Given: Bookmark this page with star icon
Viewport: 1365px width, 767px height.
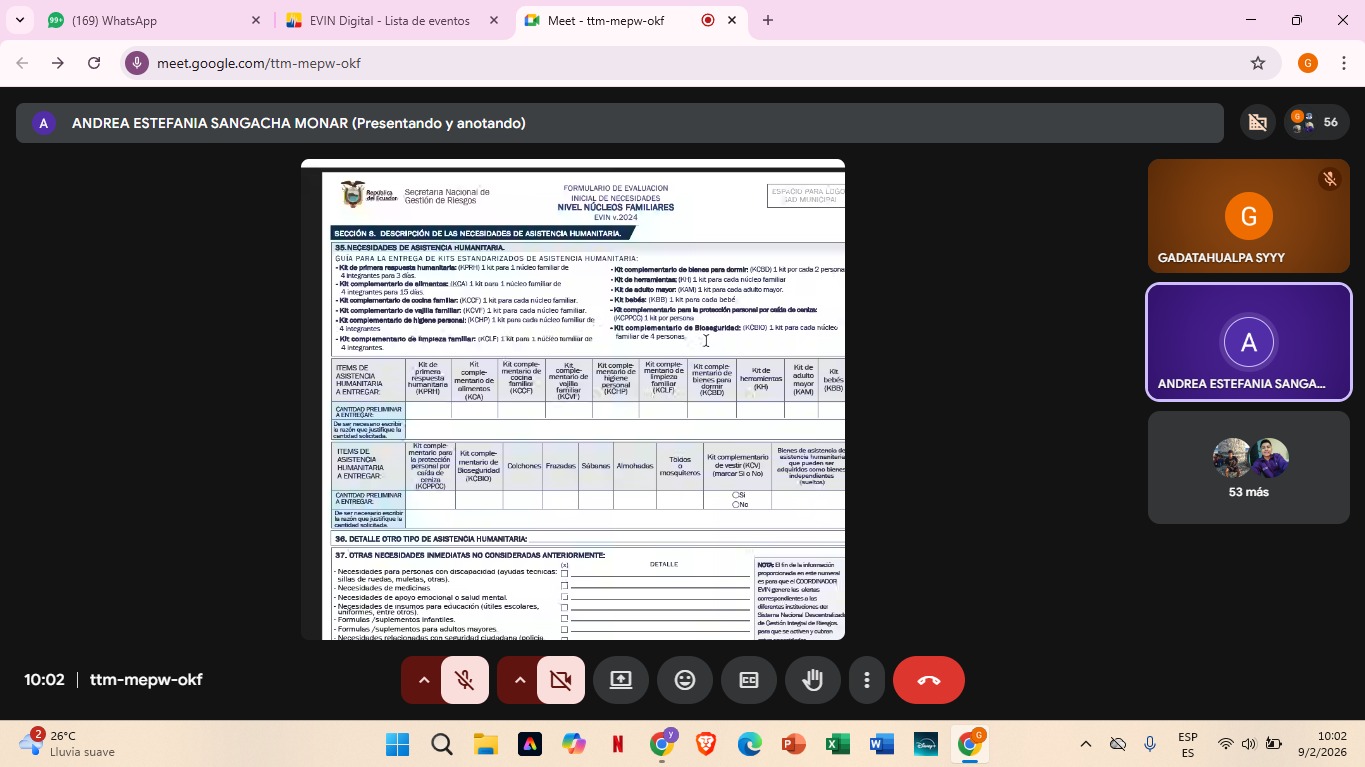Looking at the screenshot, I should pyautogui.click(x=1258, y=63).
